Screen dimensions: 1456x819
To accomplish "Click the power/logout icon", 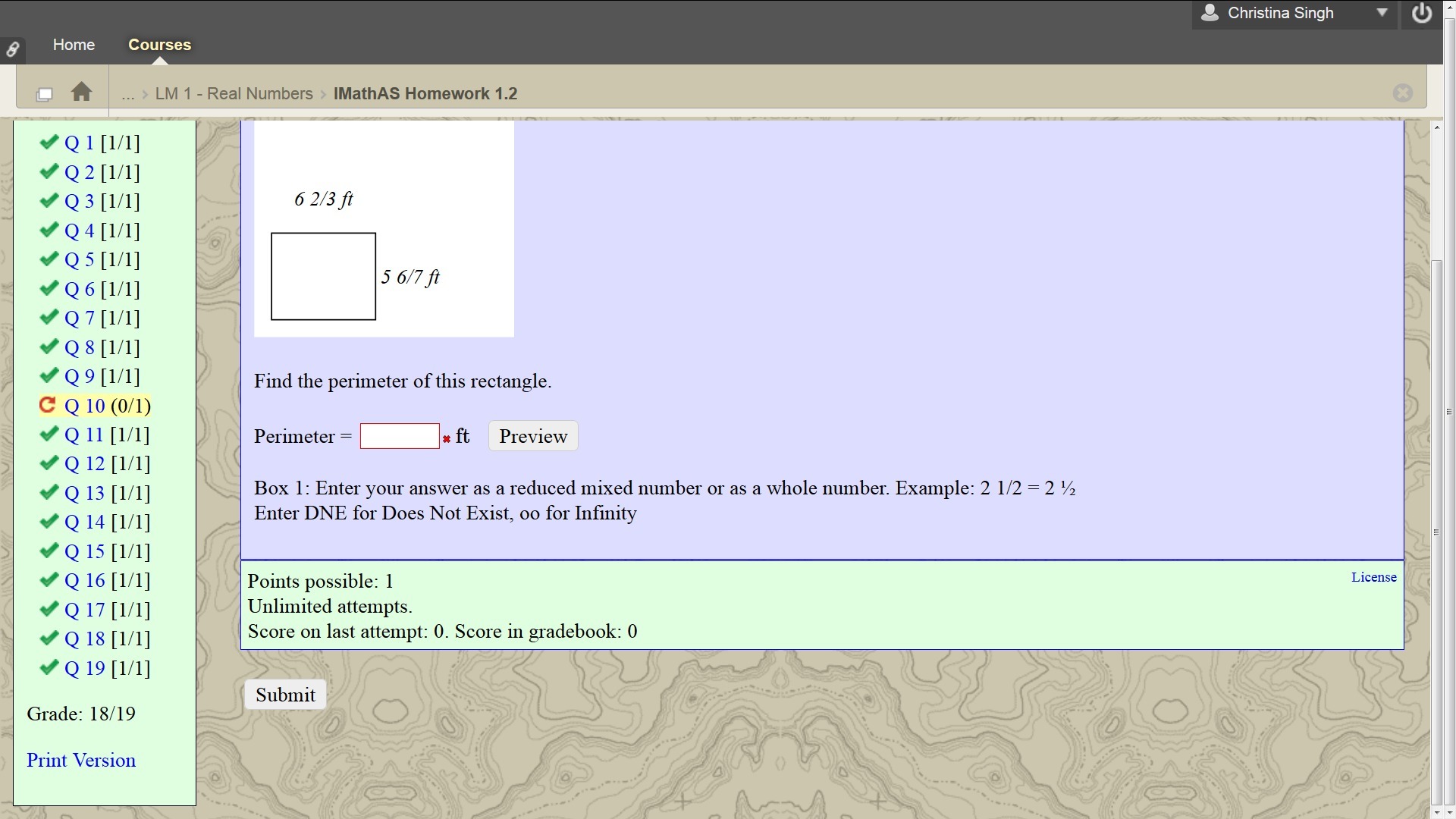I will pos(1422,14).
